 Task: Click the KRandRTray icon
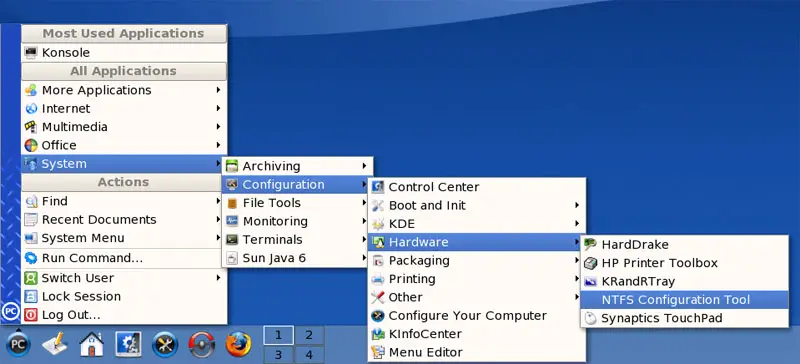click(x=590, y=281)
